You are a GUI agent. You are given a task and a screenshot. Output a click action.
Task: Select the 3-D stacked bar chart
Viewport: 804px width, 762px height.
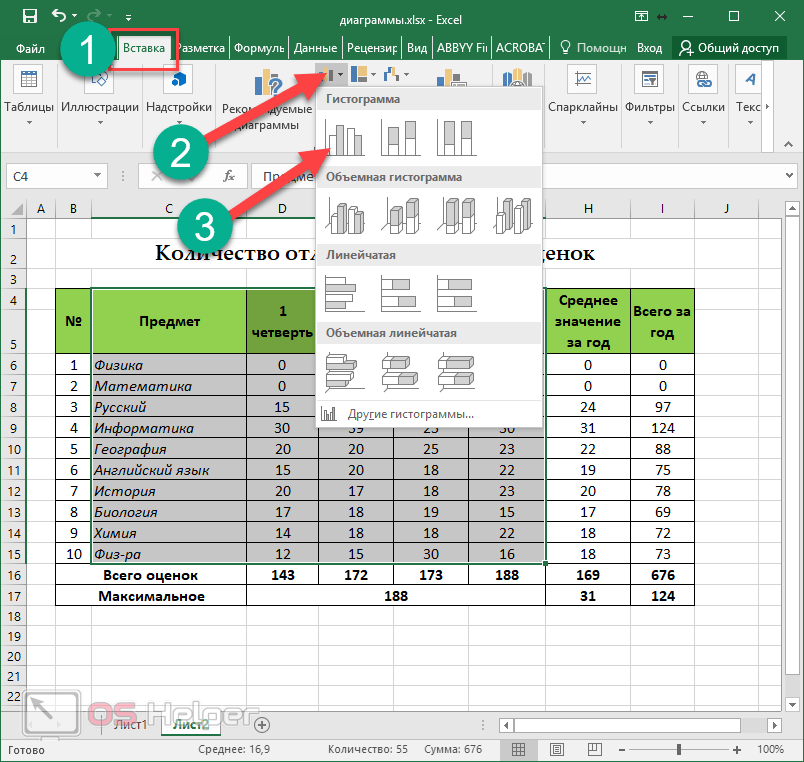coord(400,371)
